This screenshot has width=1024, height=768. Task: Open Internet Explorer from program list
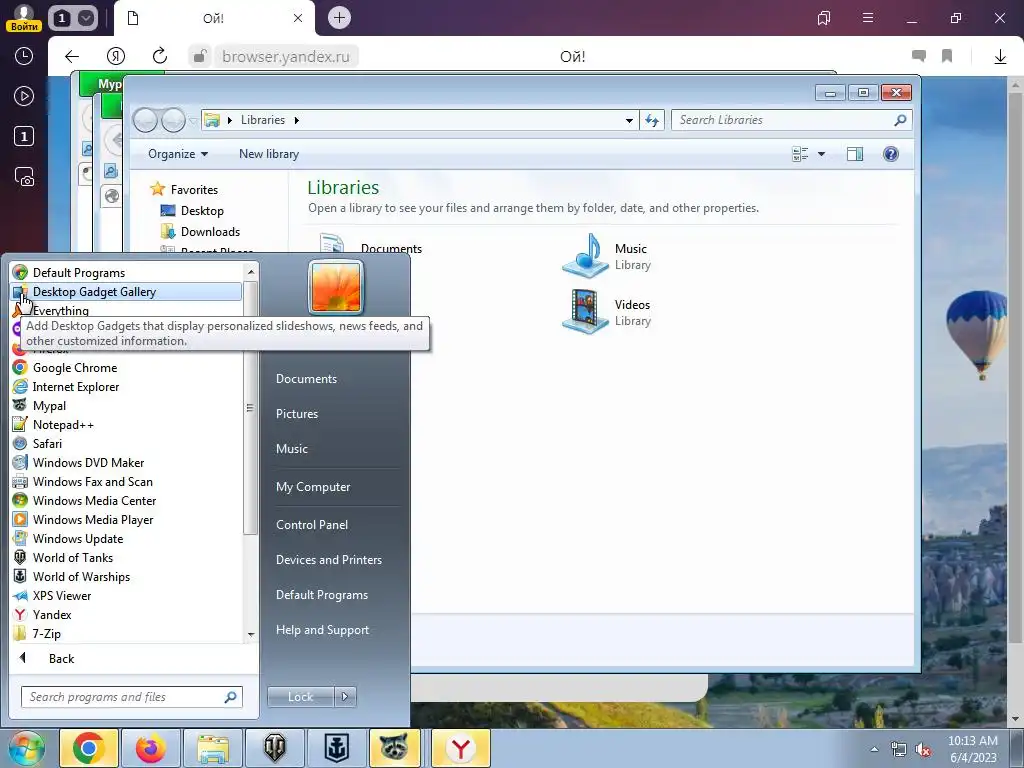127,387
